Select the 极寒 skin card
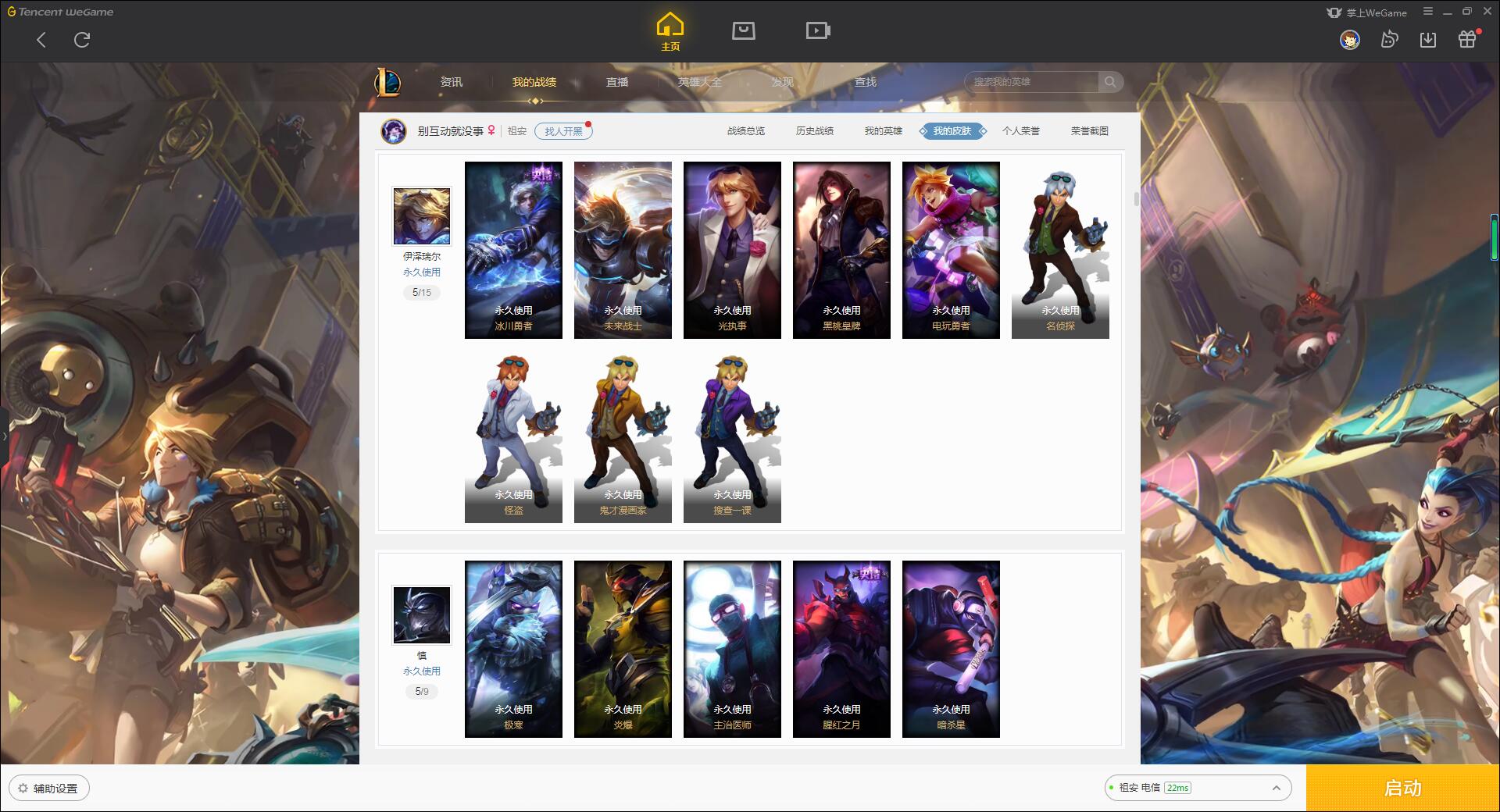 [x=513, y=649]
